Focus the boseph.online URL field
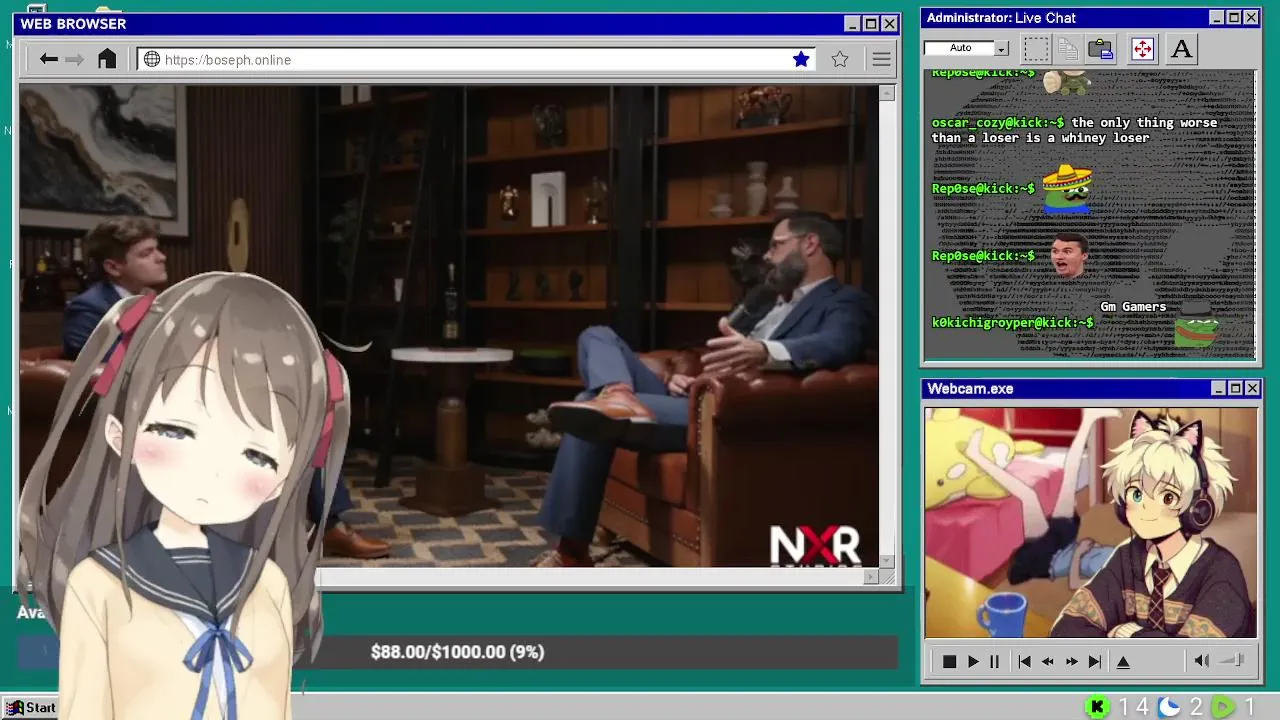This screenshot has height=720, width=1280. tap(476, 59)
